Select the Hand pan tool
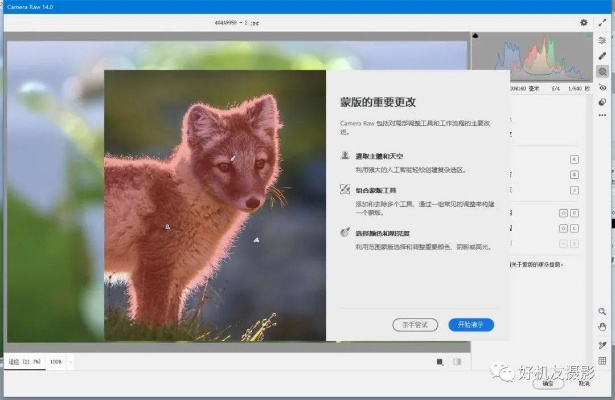 pyautogui.click(x=602, y=327)
